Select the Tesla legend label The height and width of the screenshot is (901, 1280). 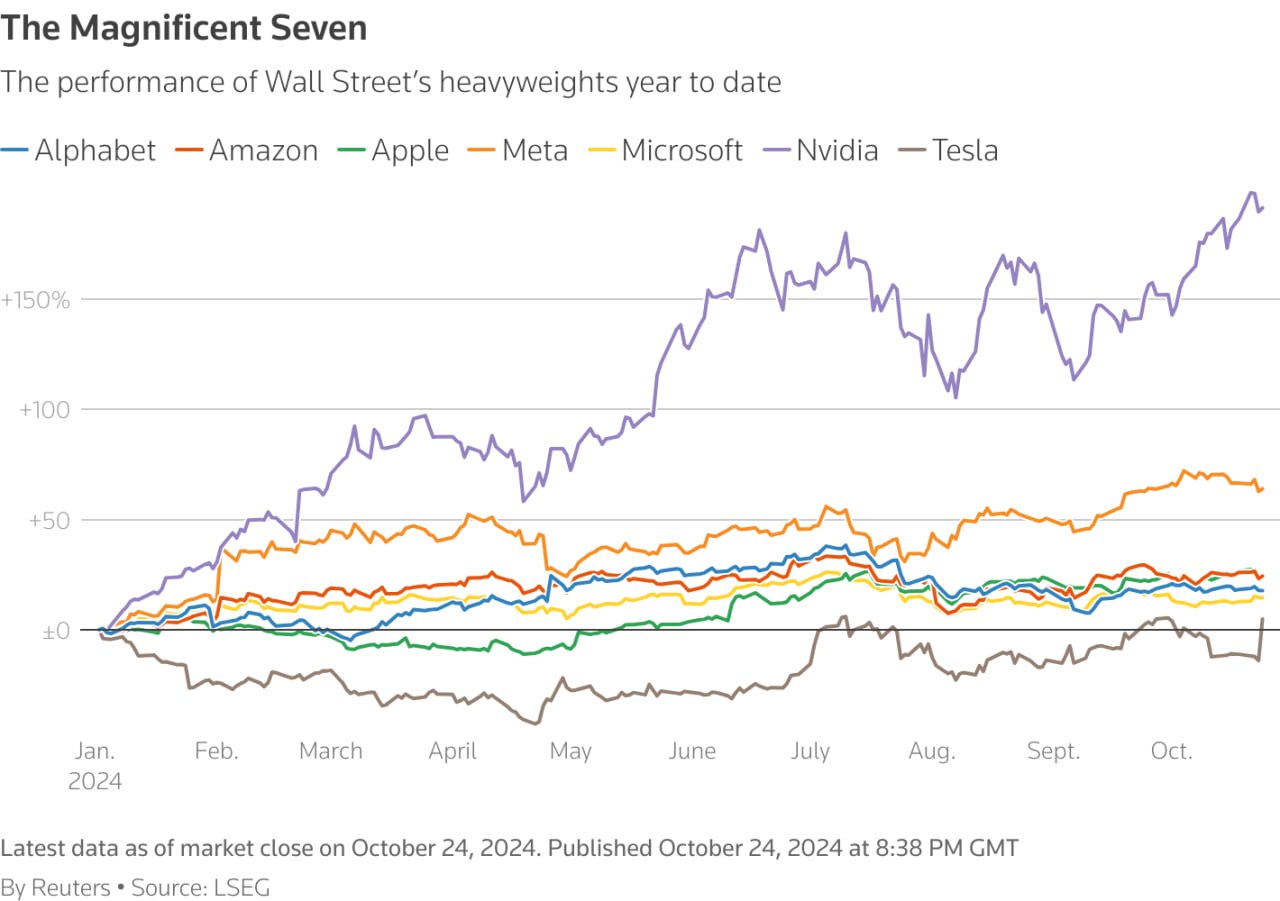pos(965,151)
